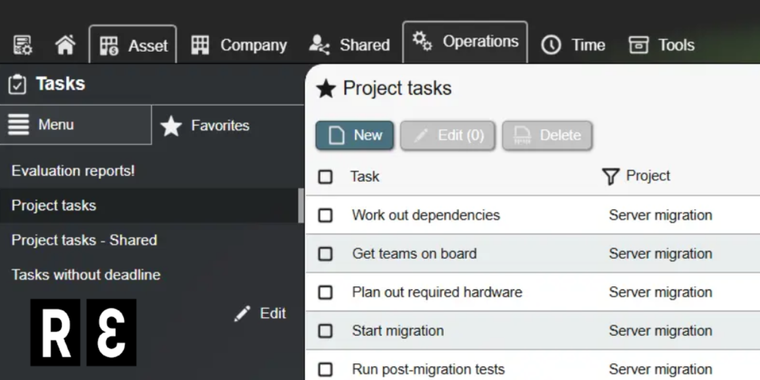760x380 pixels.
Task: Tick the select-all checkbox in header
Action: point(325,177)
